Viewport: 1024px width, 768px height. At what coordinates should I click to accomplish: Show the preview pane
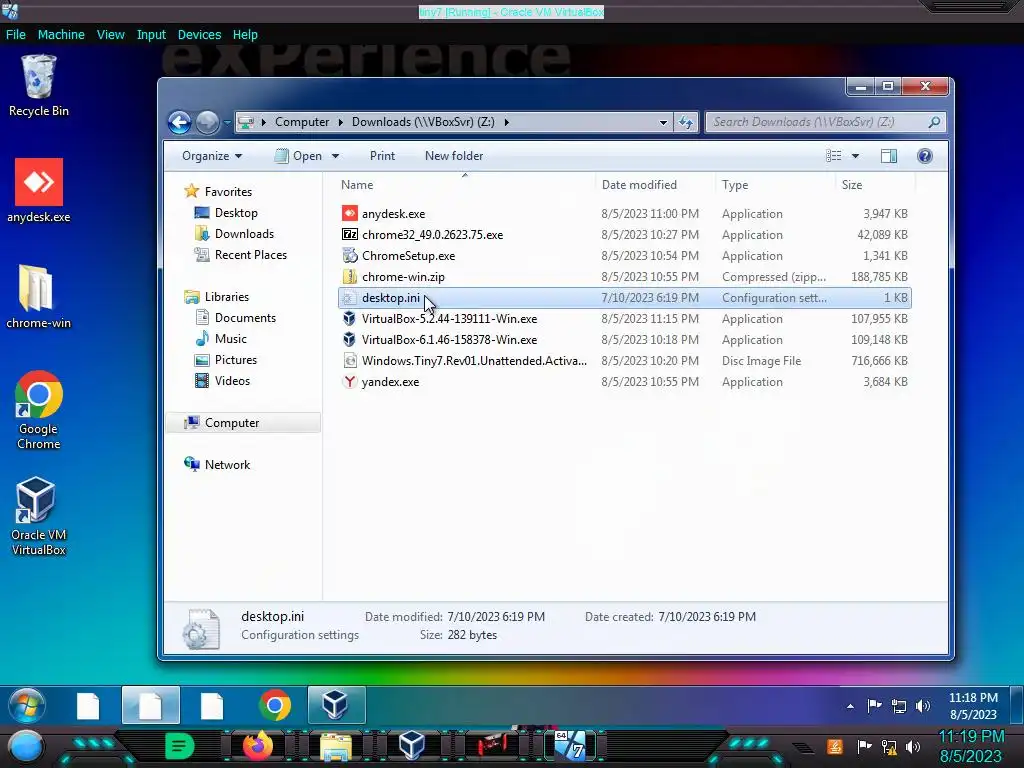(x=889, y=156)
